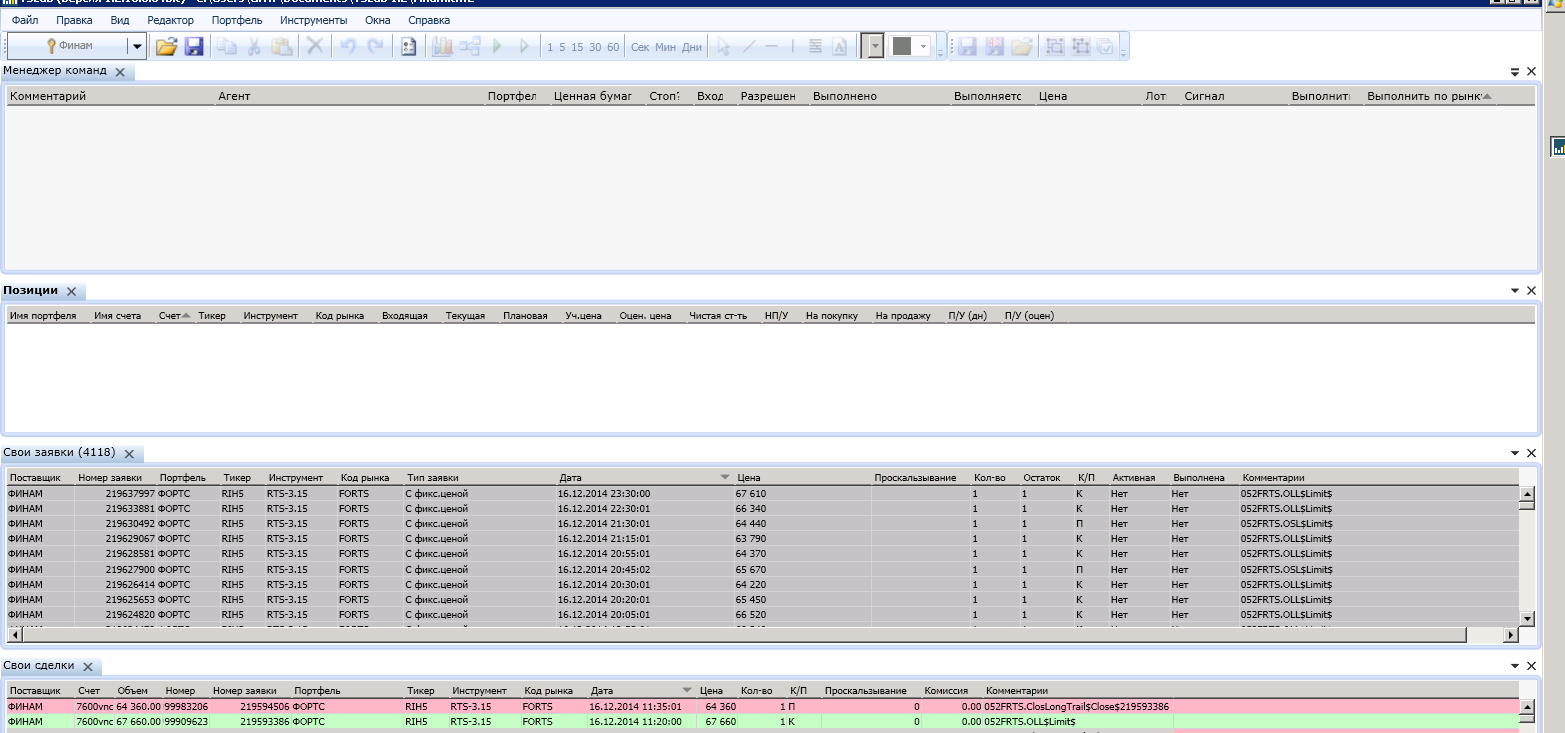The image size is (1565, 733).
Task: Open the Портфель menu
Action: click(237, 20)
